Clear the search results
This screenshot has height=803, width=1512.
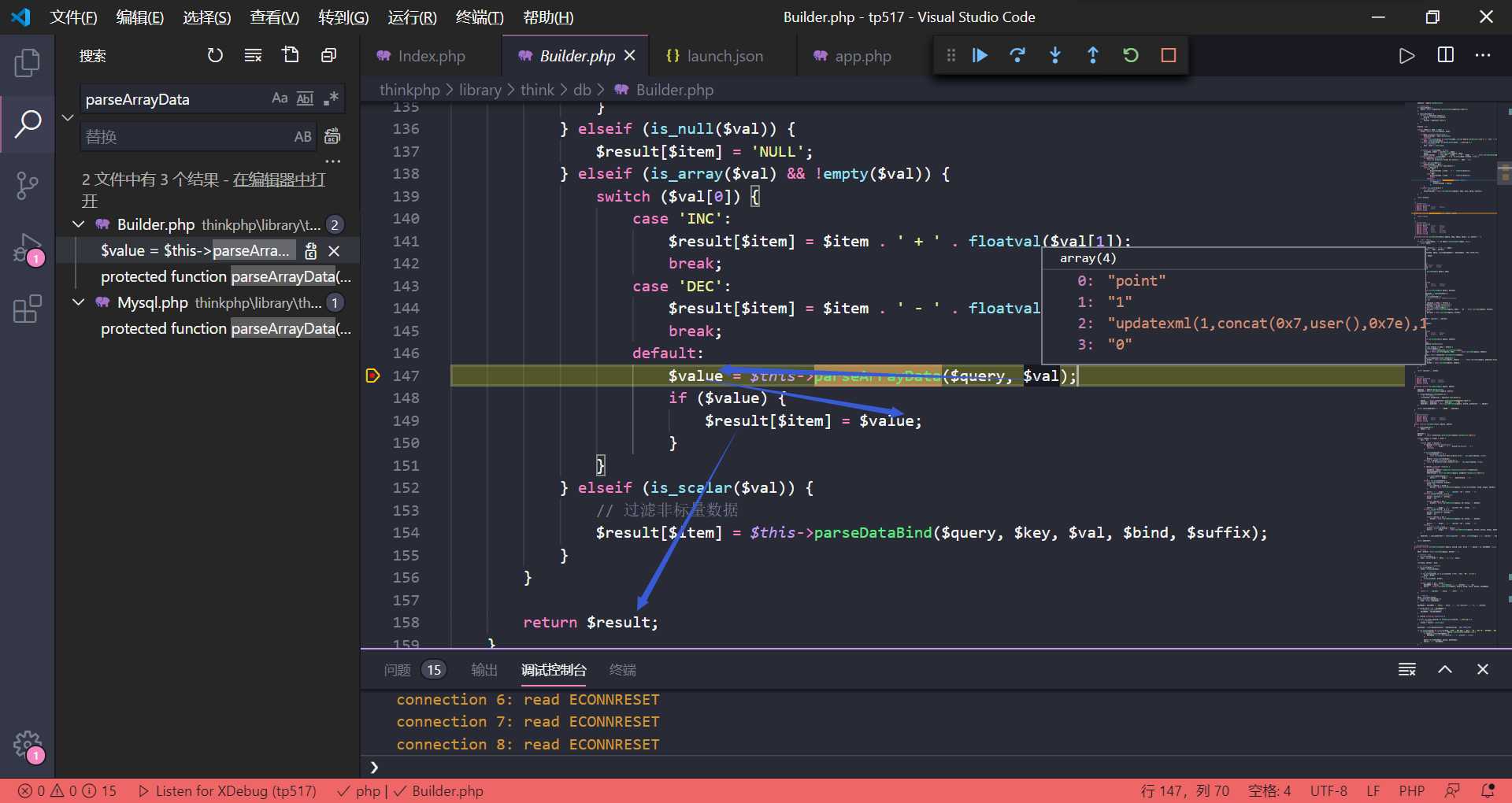coord(253,55)
